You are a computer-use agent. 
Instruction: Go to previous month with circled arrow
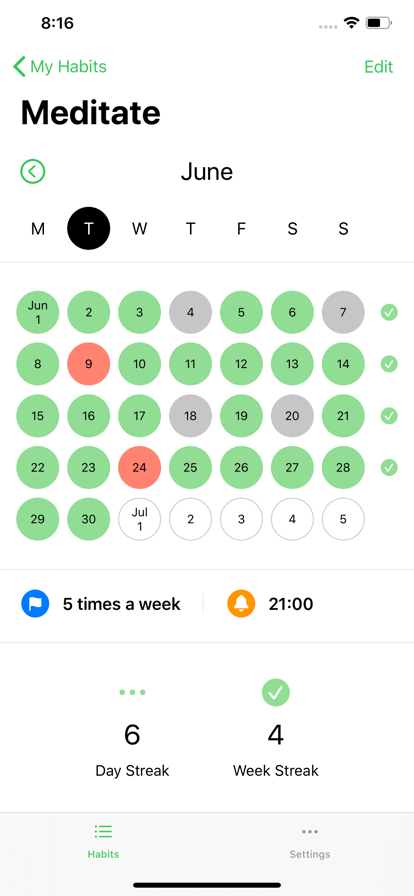pyautogui.click(x=33, y=171)
